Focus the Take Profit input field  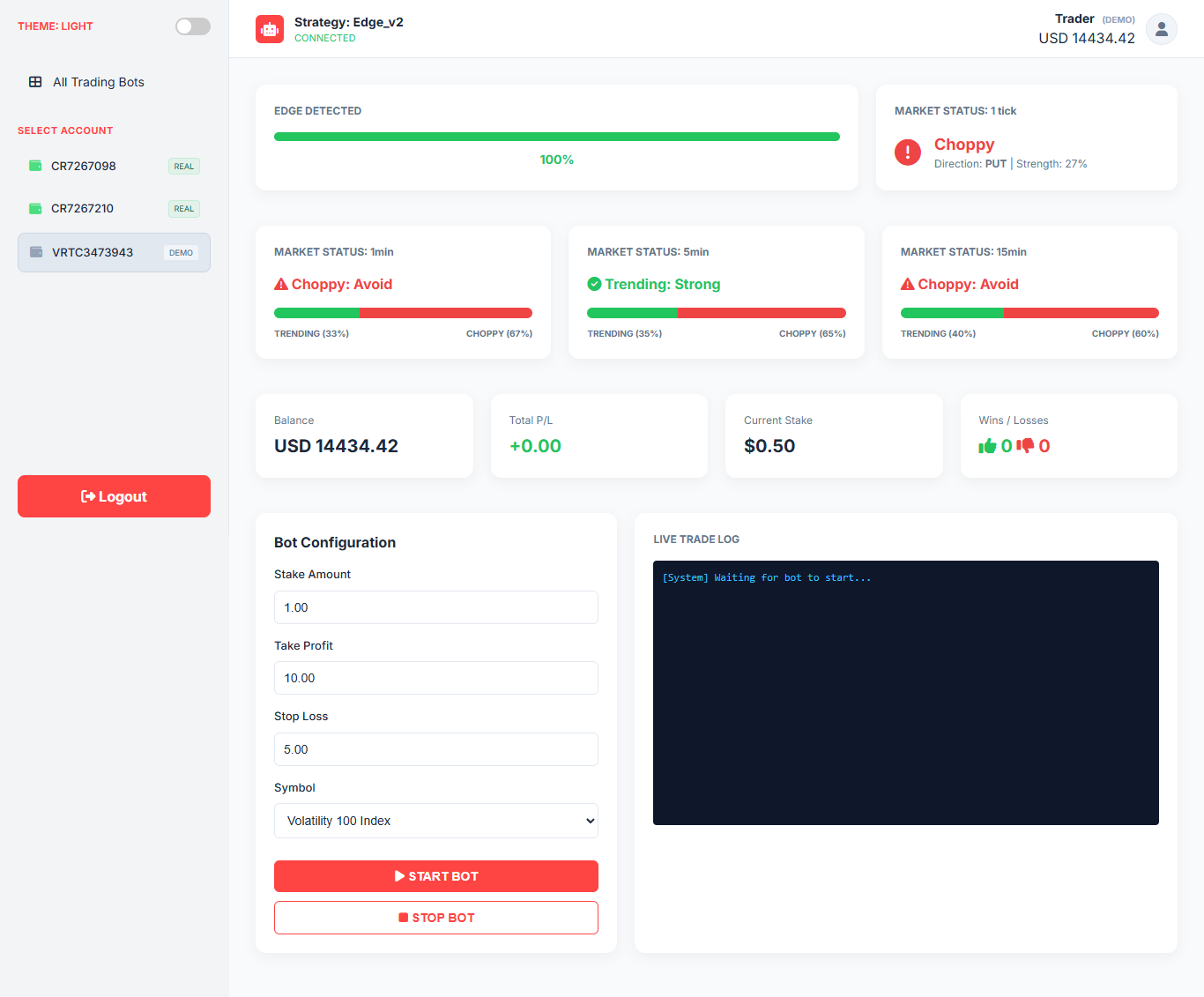tap(436, 678)
